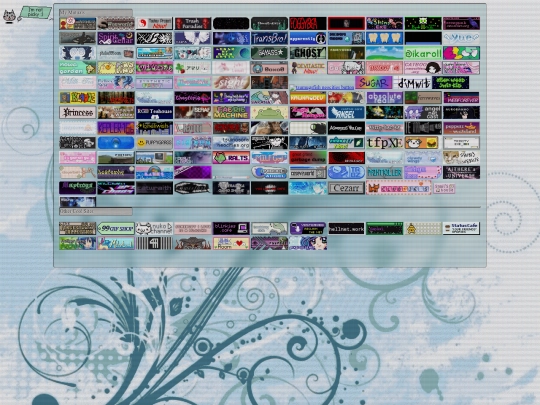Select the barcode 411 button

pyautogui.click(x=154, y=243)
